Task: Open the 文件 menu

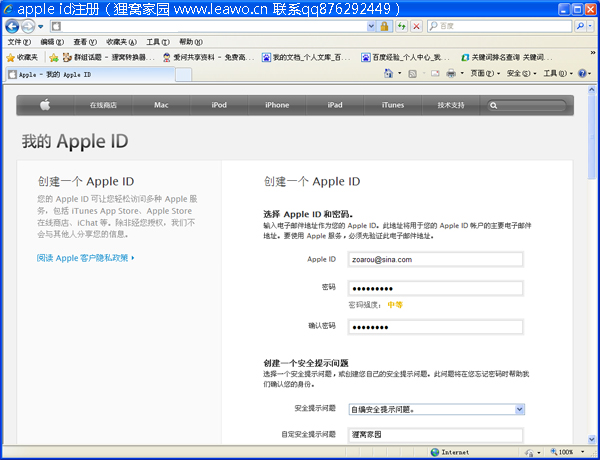Action: [19, 42]
